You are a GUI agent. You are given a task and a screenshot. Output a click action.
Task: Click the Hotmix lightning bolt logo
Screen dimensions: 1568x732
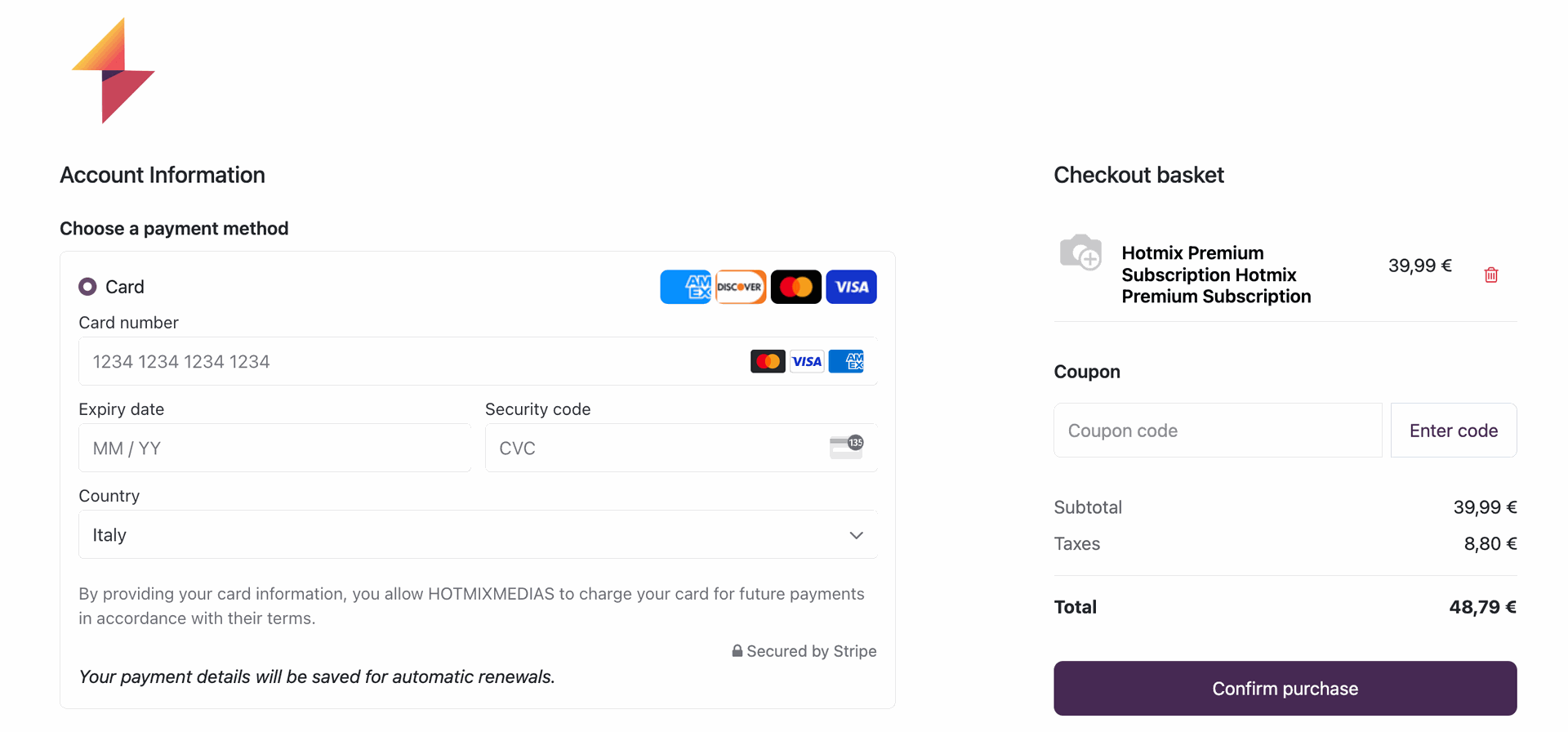click(114, 70)
